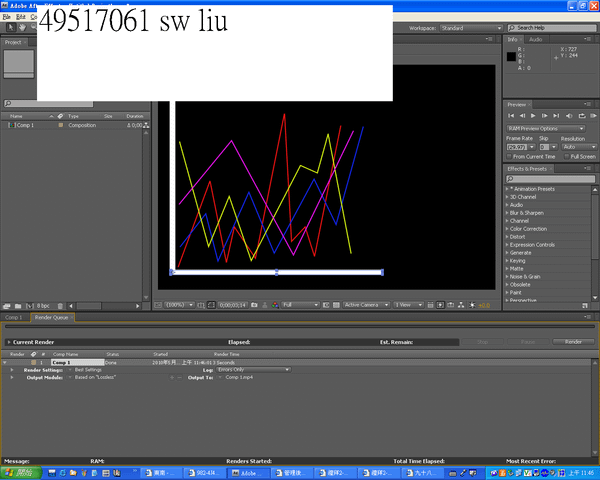
Task: Play the composition from Preview panel
Action: pyautogui.click(x=533, y=116)
